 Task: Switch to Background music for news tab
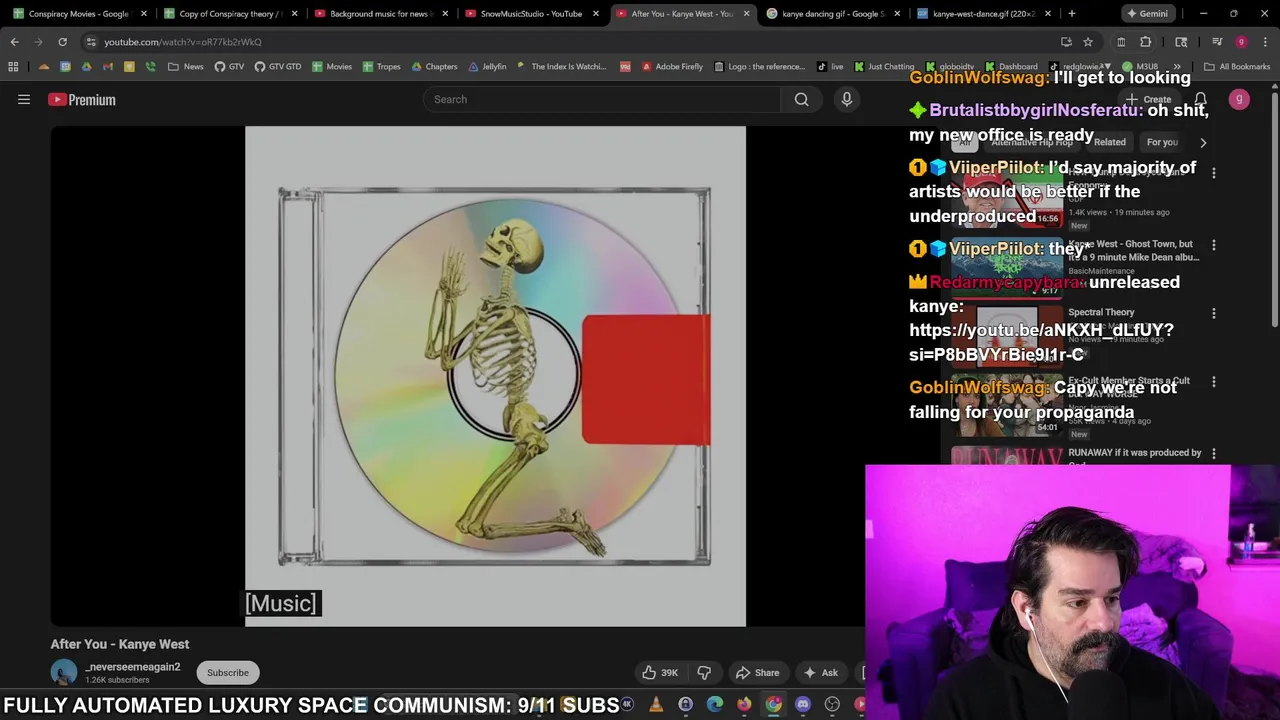(379, 14)
